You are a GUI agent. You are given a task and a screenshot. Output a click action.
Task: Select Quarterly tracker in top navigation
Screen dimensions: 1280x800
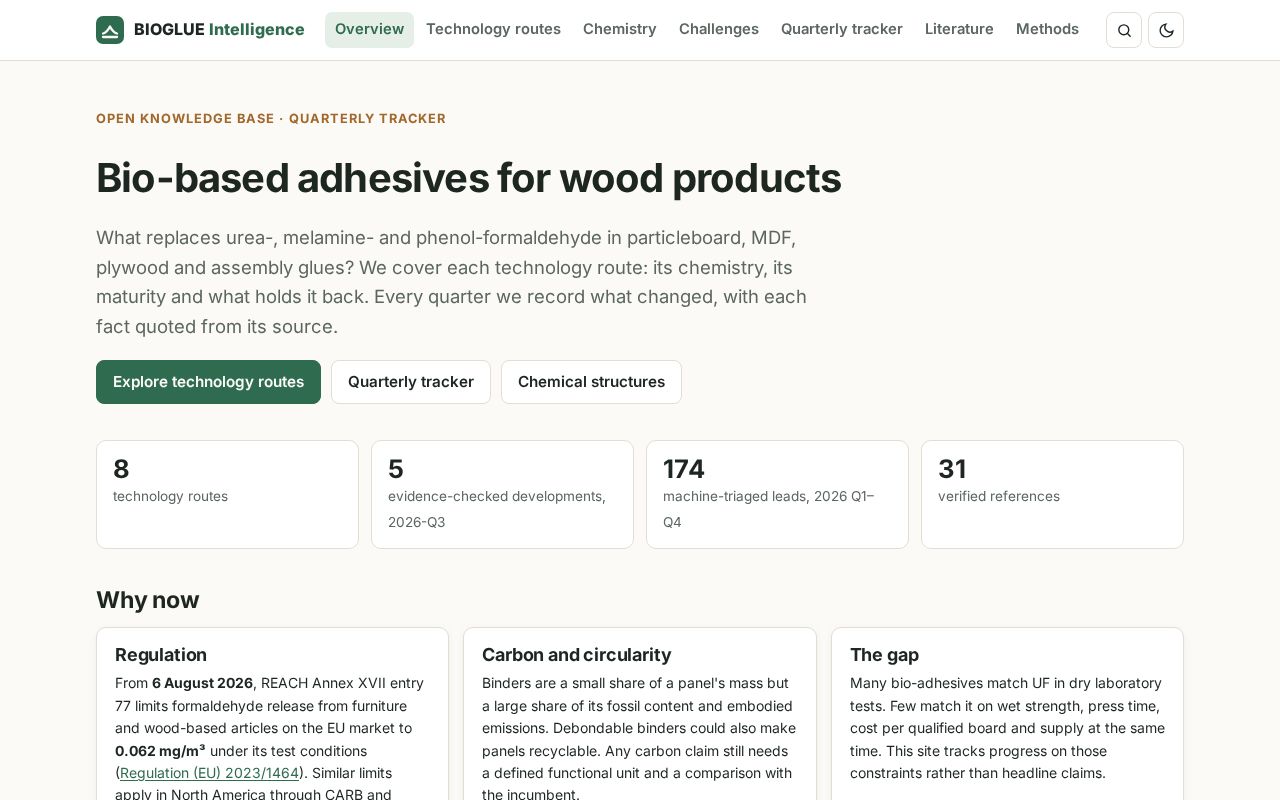(x=842, y=30)
